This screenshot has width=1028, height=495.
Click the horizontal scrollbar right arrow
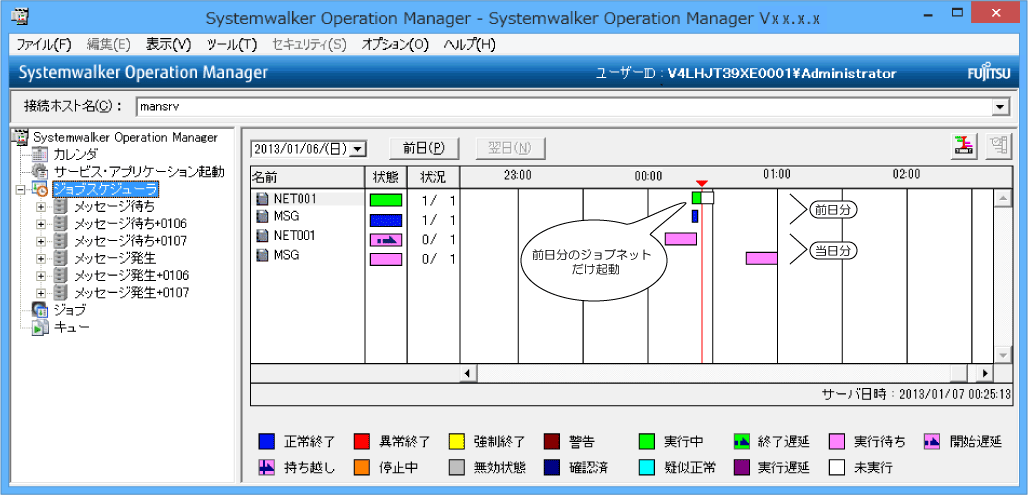985,373
